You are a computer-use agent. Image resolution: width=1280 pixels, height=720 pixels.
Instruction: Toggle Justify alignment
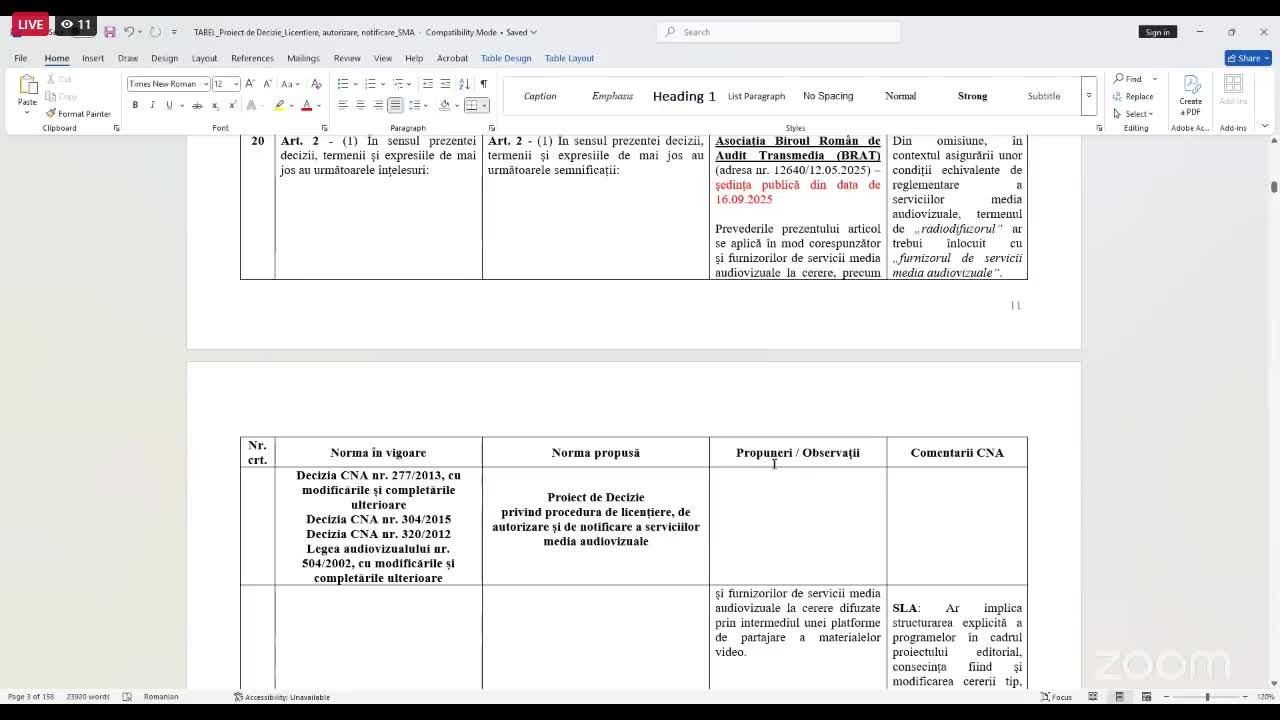395,105
